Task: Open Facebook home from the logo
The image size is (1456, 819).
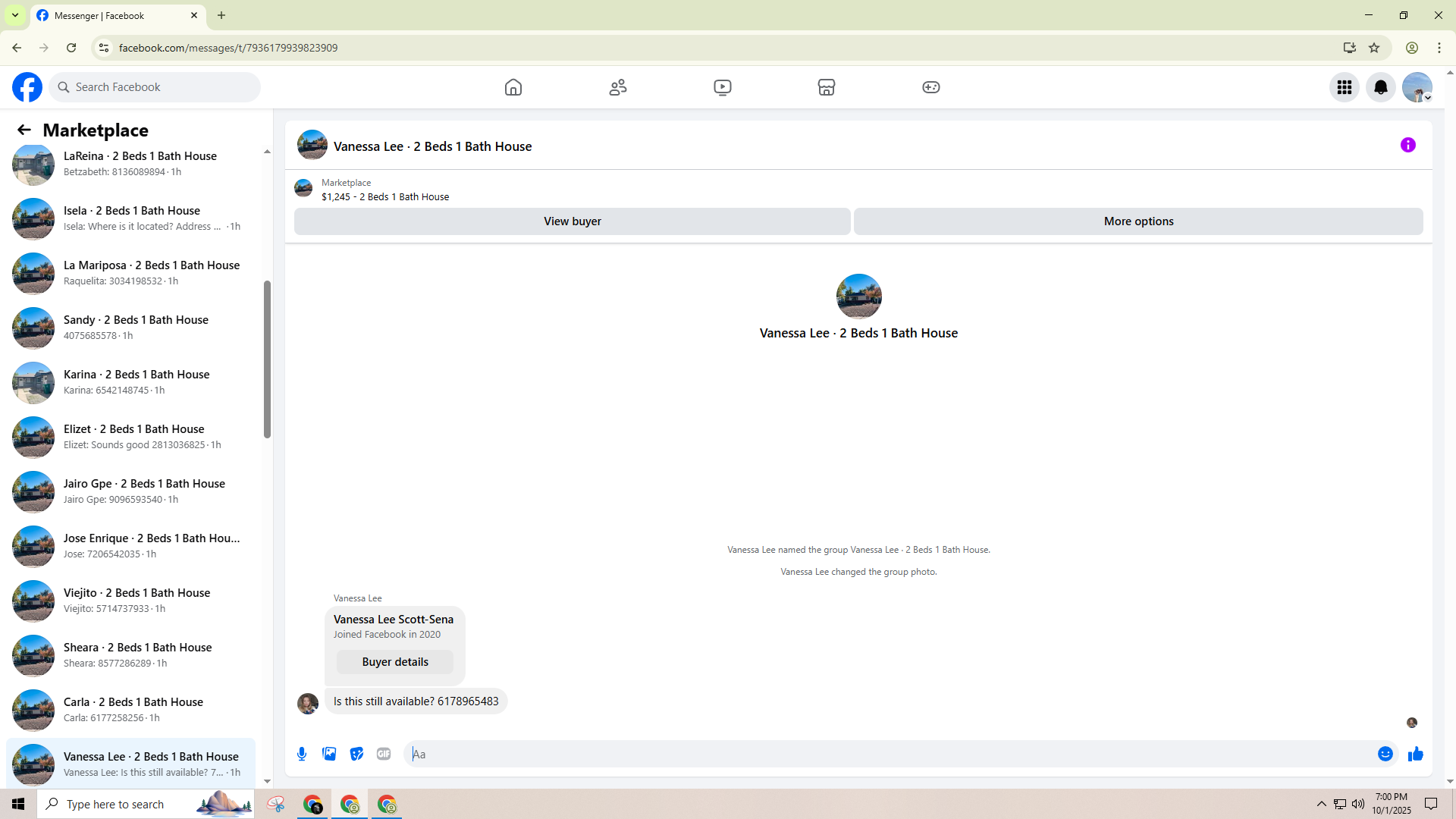Action: coord(27,87)
